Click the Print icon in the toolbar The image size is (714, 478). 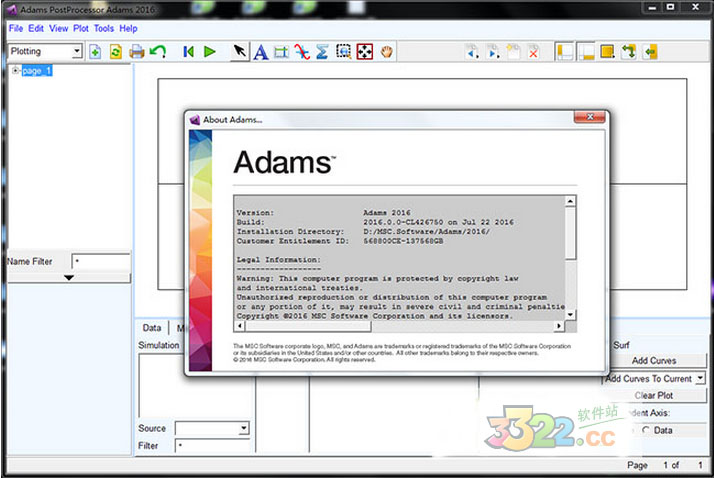point(137,52)
